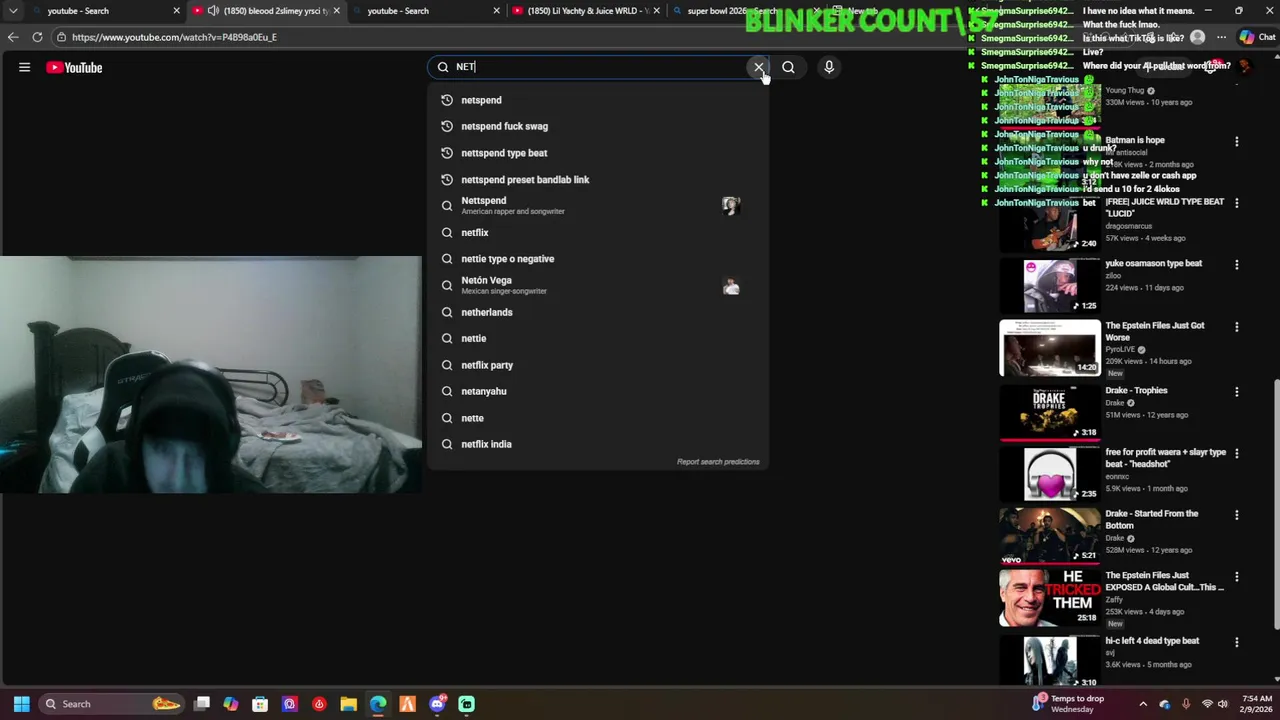Viewport: 1280px width, 720px height.
Task: Open Windows Start menu
Action: (21, 704)
